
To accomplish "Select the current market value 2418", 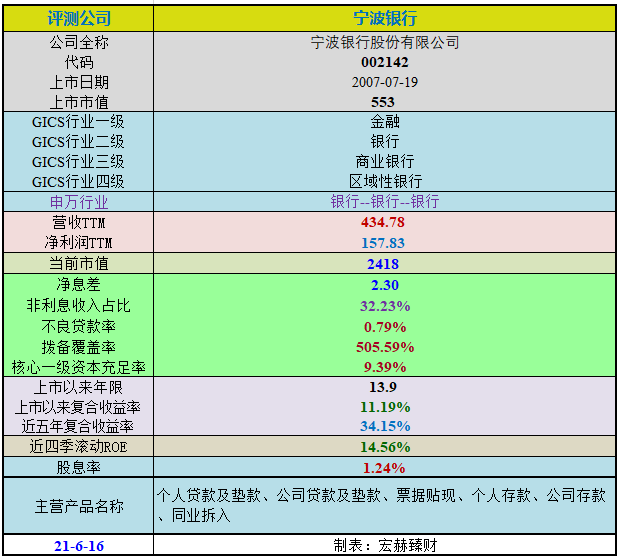I will click(x=383, y=264).
